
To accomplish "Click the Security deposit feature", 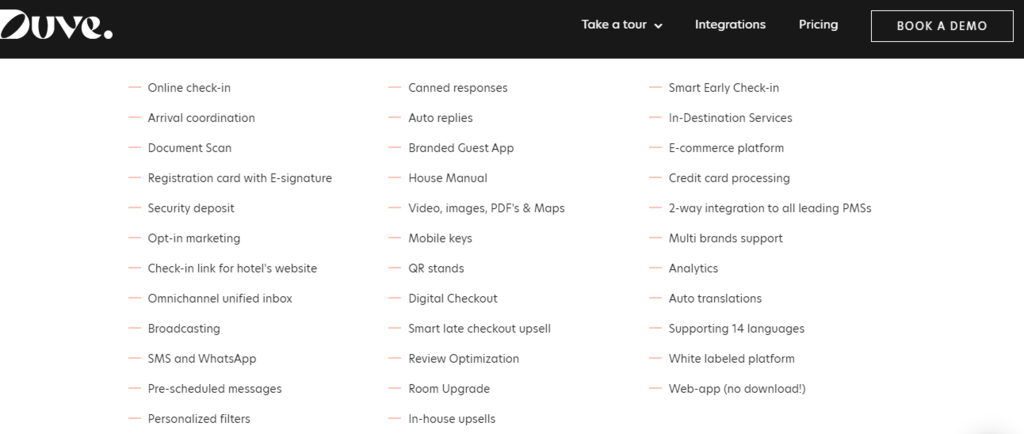I will [x=190, y=208].
